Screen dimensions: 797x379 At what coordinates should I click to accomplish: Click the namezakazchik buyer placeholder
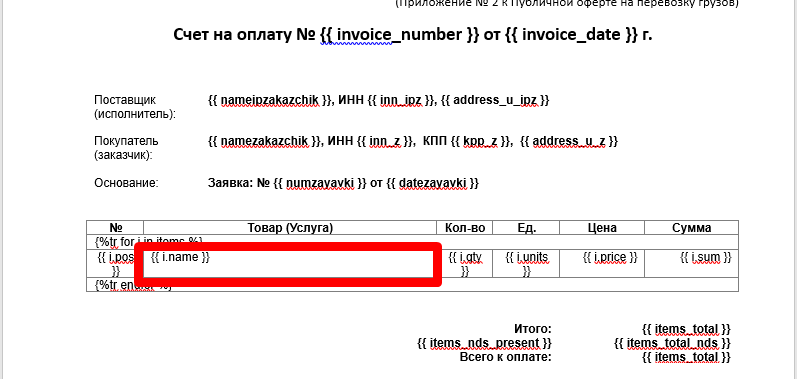point(265,141)
